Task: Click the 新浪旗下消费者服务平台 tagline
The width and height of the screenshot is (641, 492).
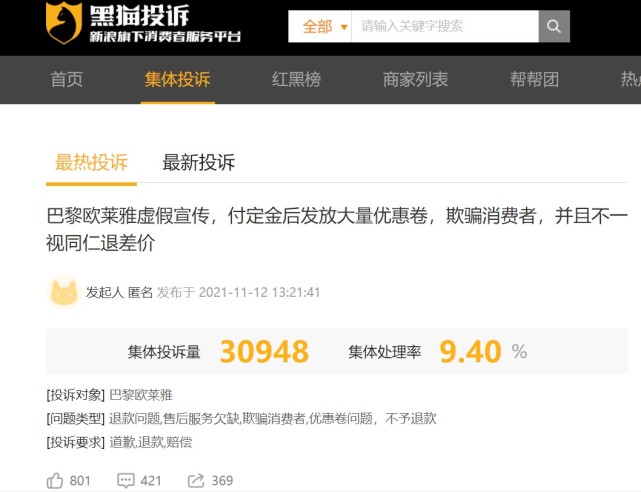Action: 165,37
